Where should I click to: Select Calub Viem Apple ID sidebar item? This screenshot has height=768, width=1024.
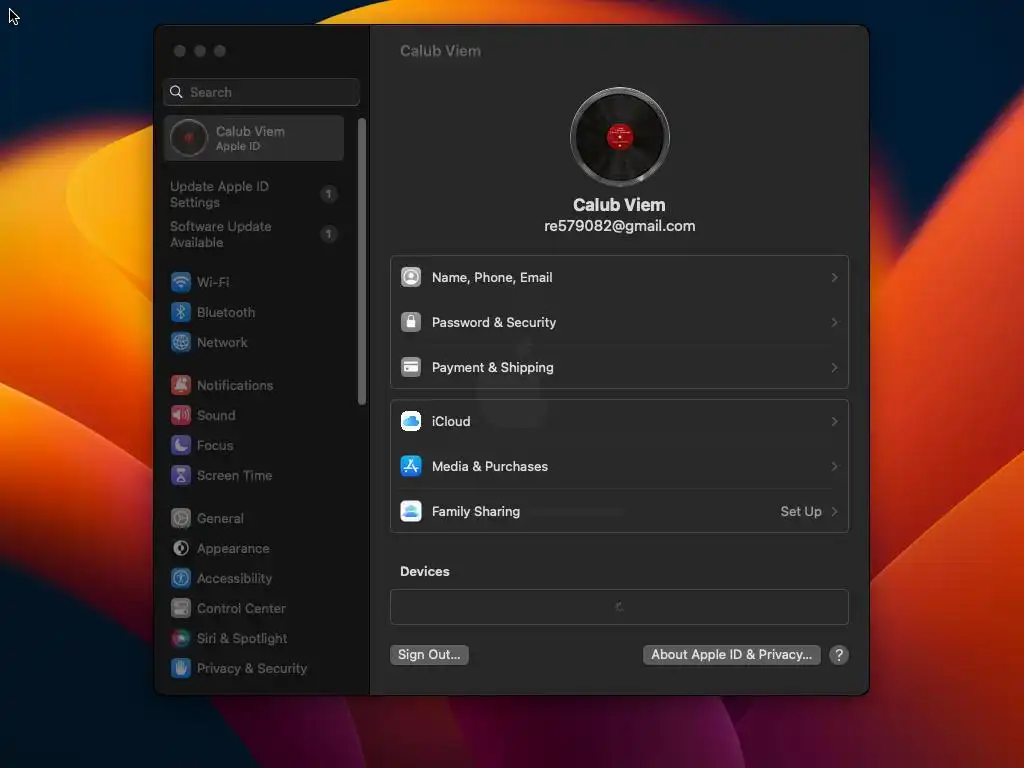(254, 138)
